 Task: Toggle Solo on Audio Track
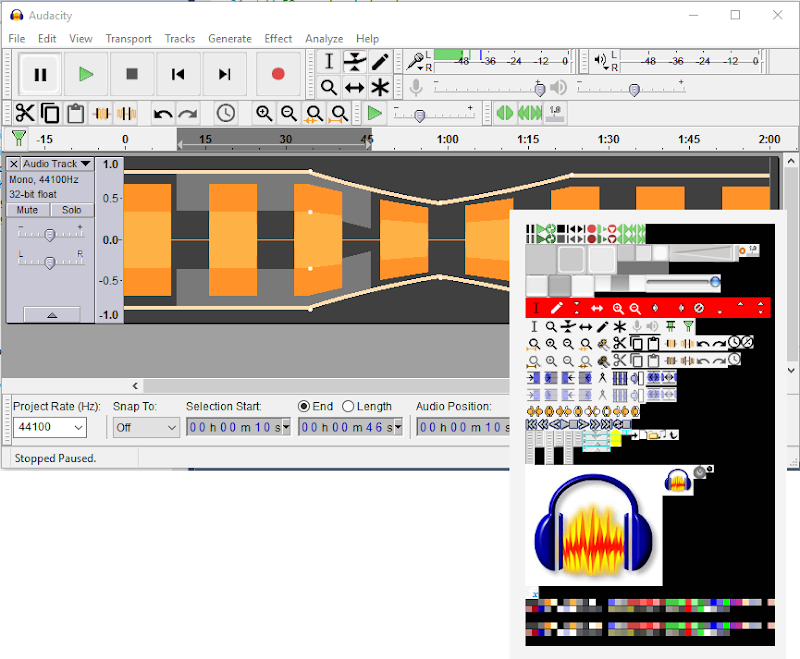coord(71,210)
